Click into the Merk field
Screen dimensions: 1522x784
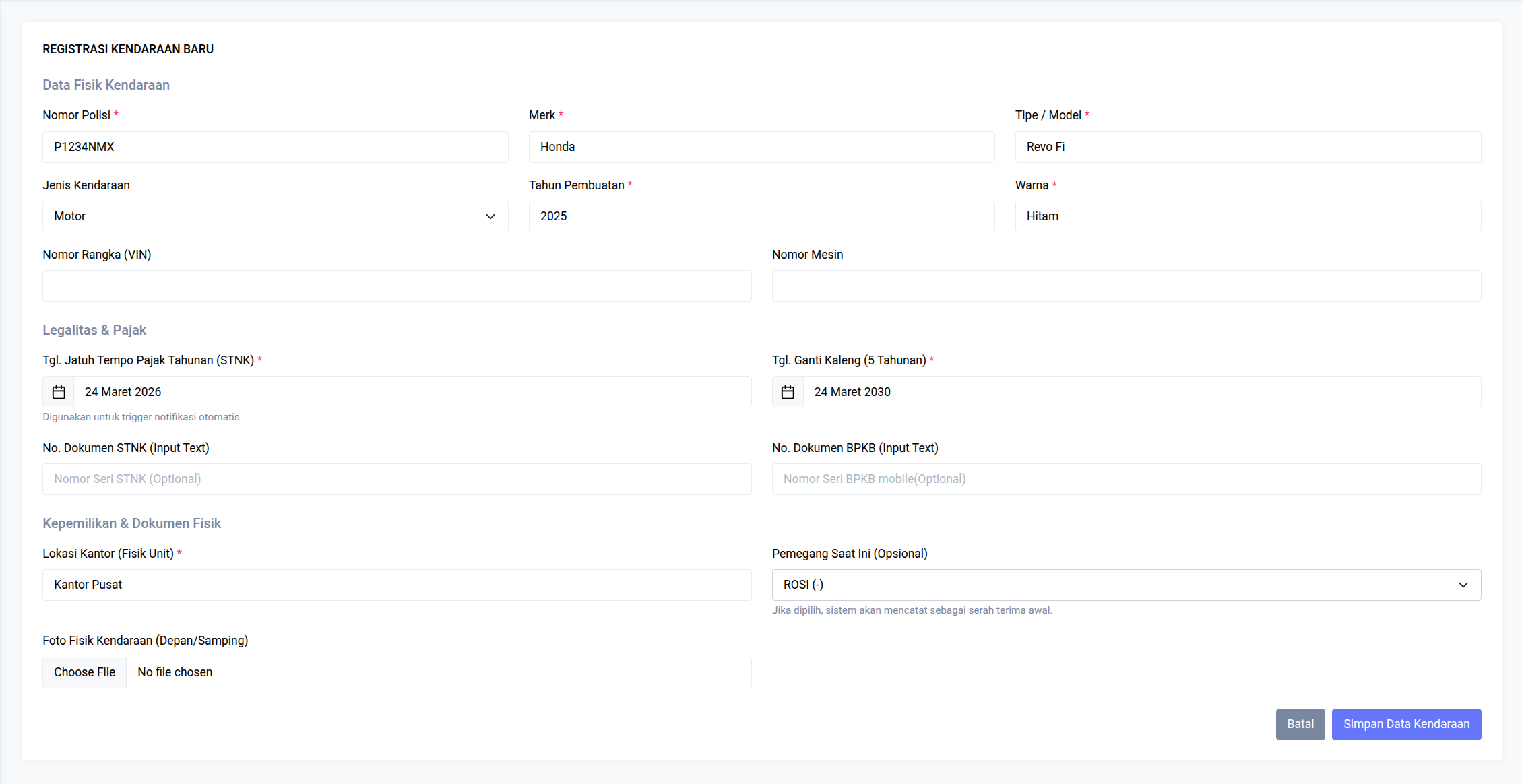[761, 147]
